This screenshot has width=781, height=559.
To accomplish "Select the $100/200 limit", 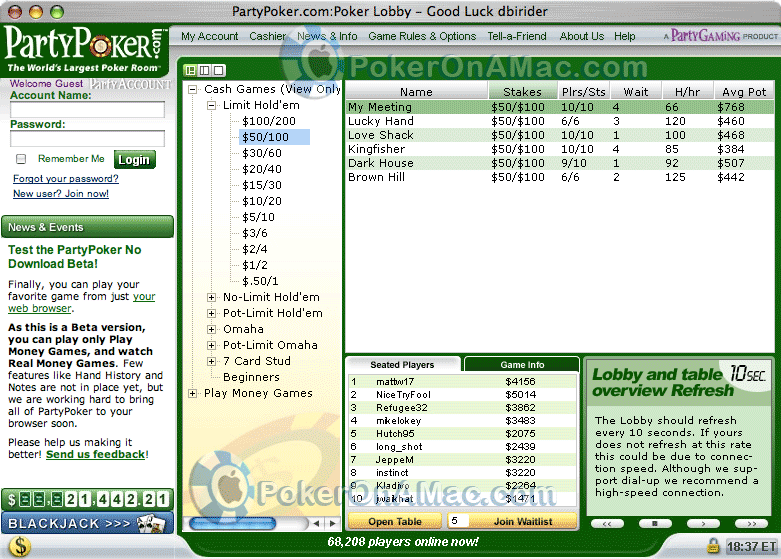I will coord(268,121).
